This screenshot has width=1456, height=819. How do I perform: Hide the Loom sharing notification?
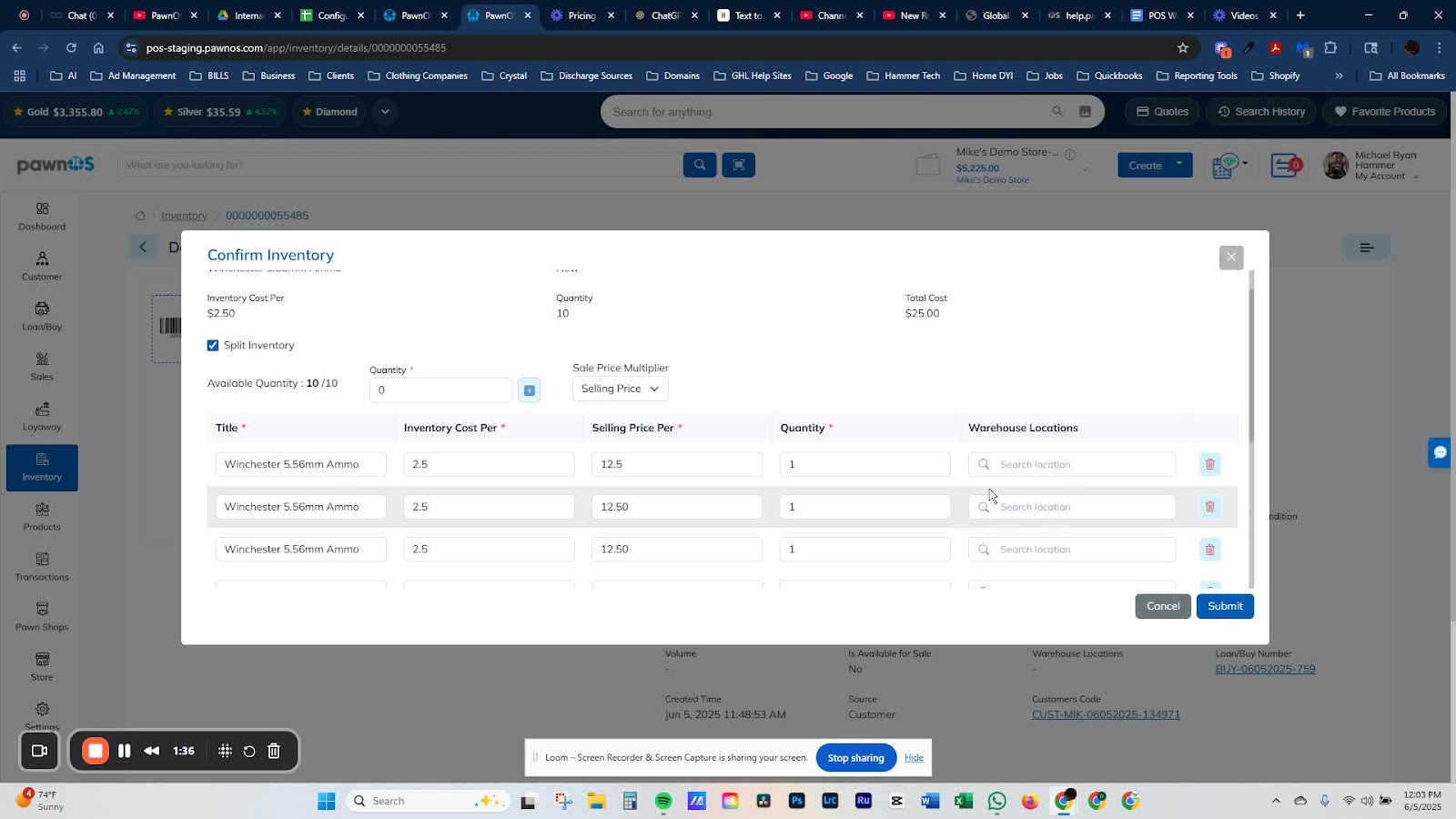pyautogui.click(x=914, y=758)
